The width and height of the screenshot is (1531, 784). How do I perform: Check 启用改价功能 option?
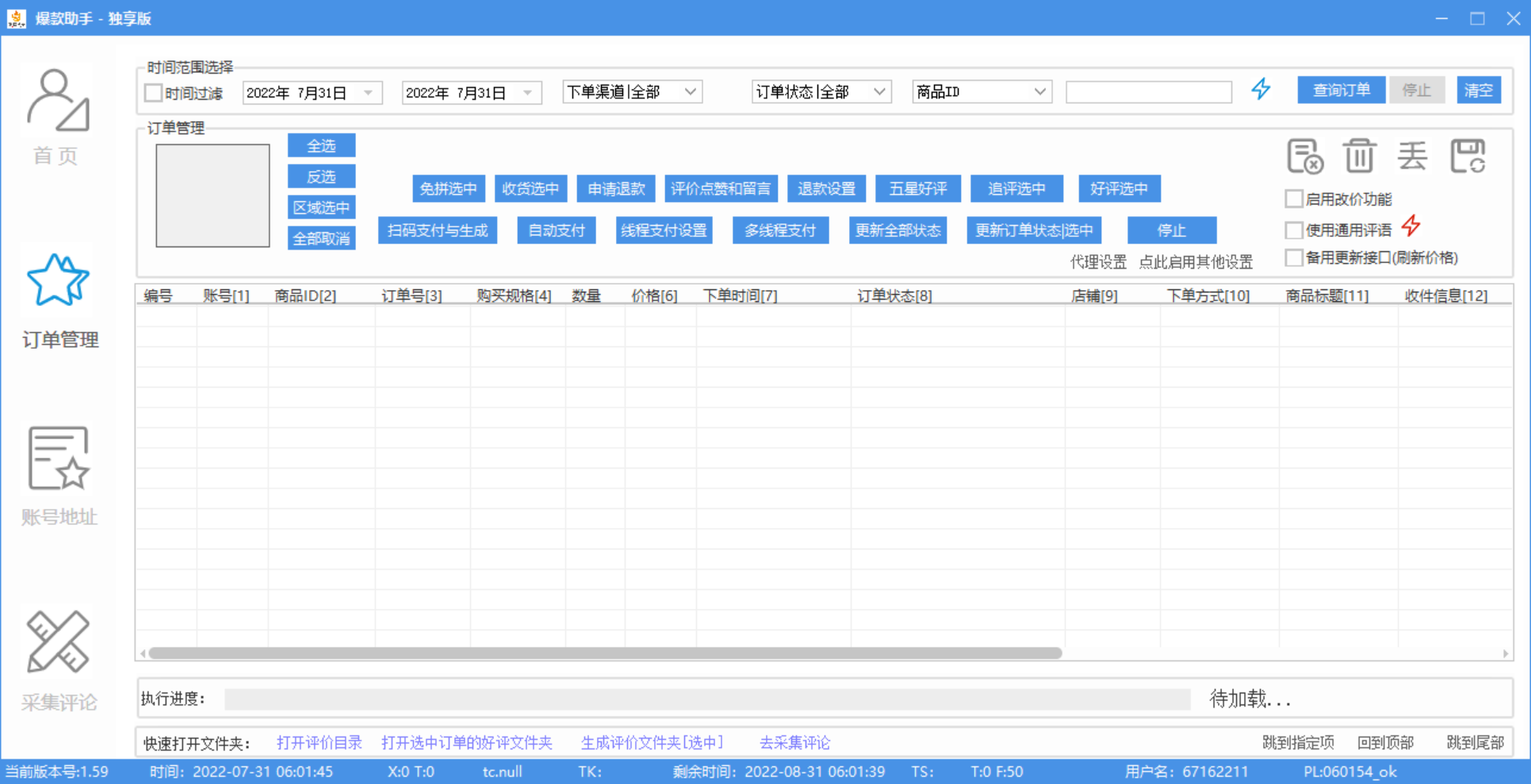(x=1293, y=198)
